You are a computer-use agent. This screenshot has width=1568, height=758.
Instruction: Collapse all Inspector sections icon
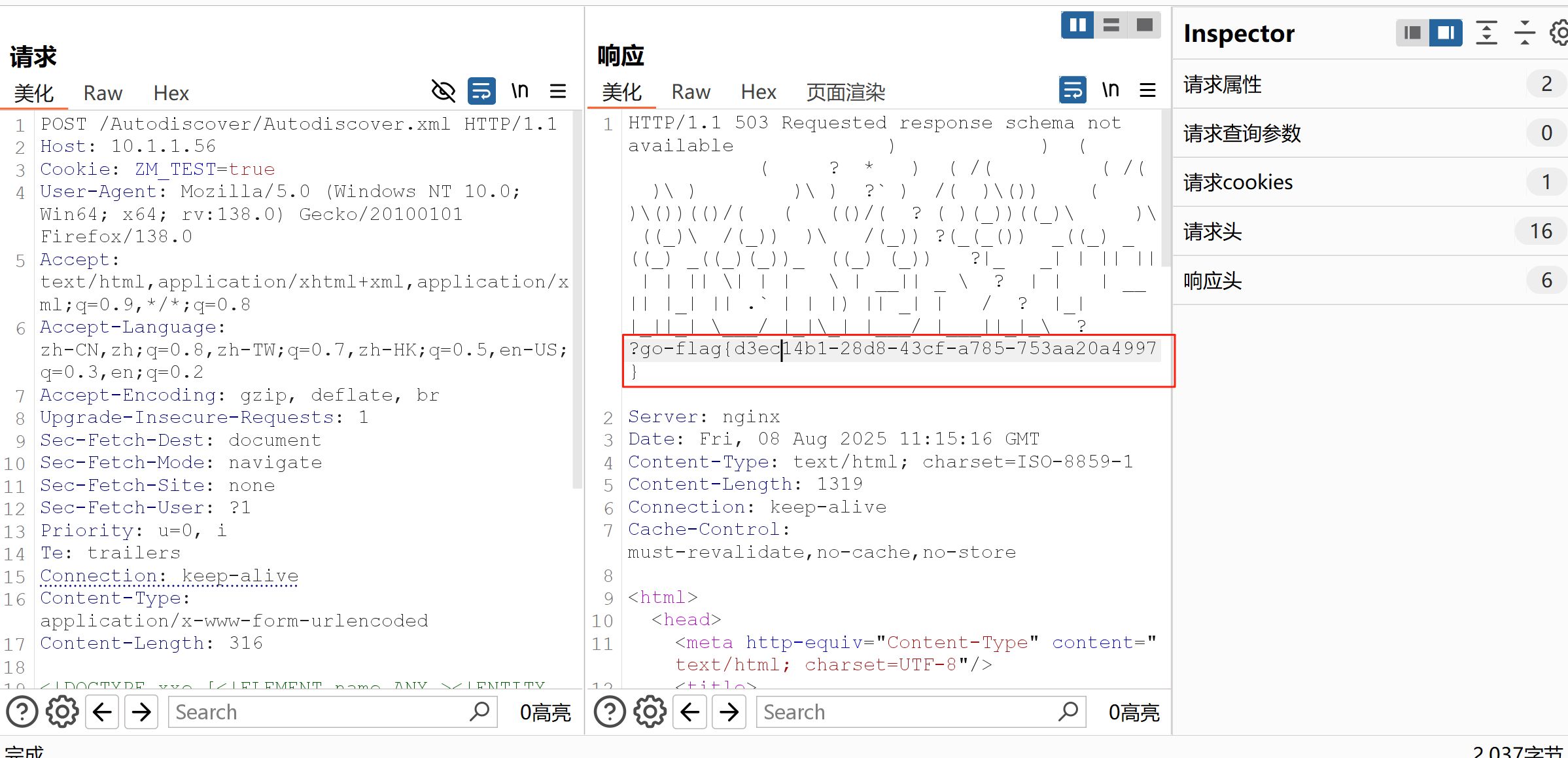(x=1524, y=33)
